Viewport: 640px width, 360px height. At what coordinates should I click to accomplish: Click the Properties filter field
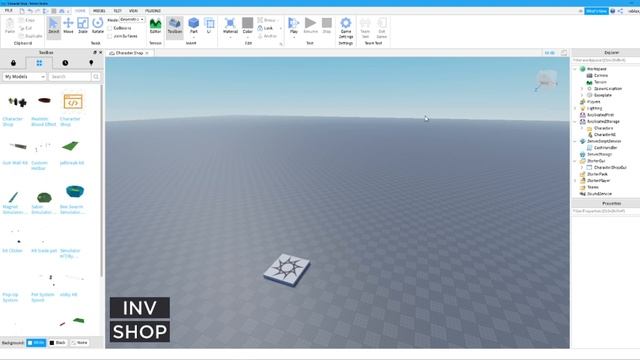(606, 211)
